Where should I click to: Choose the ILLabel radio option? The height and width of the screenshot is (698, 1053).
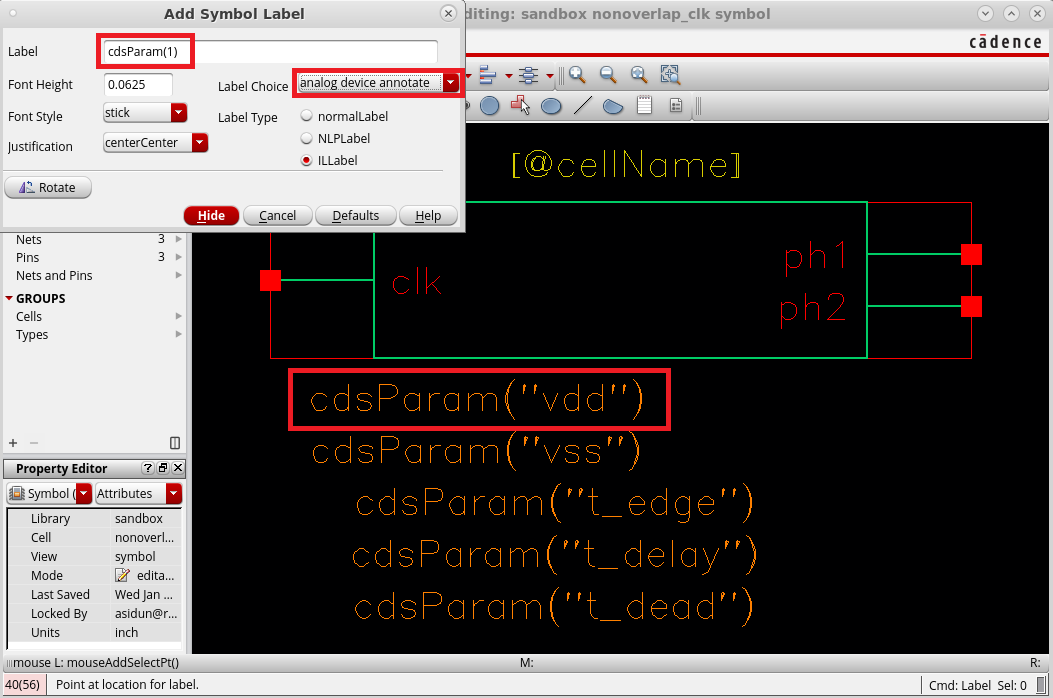coord(307,160)
